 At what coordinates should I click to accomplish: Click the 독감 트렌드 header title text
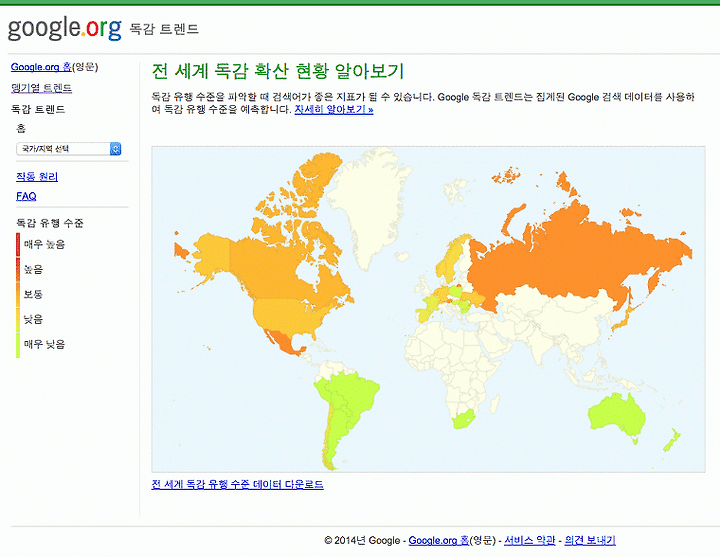(x=164, y=29)
